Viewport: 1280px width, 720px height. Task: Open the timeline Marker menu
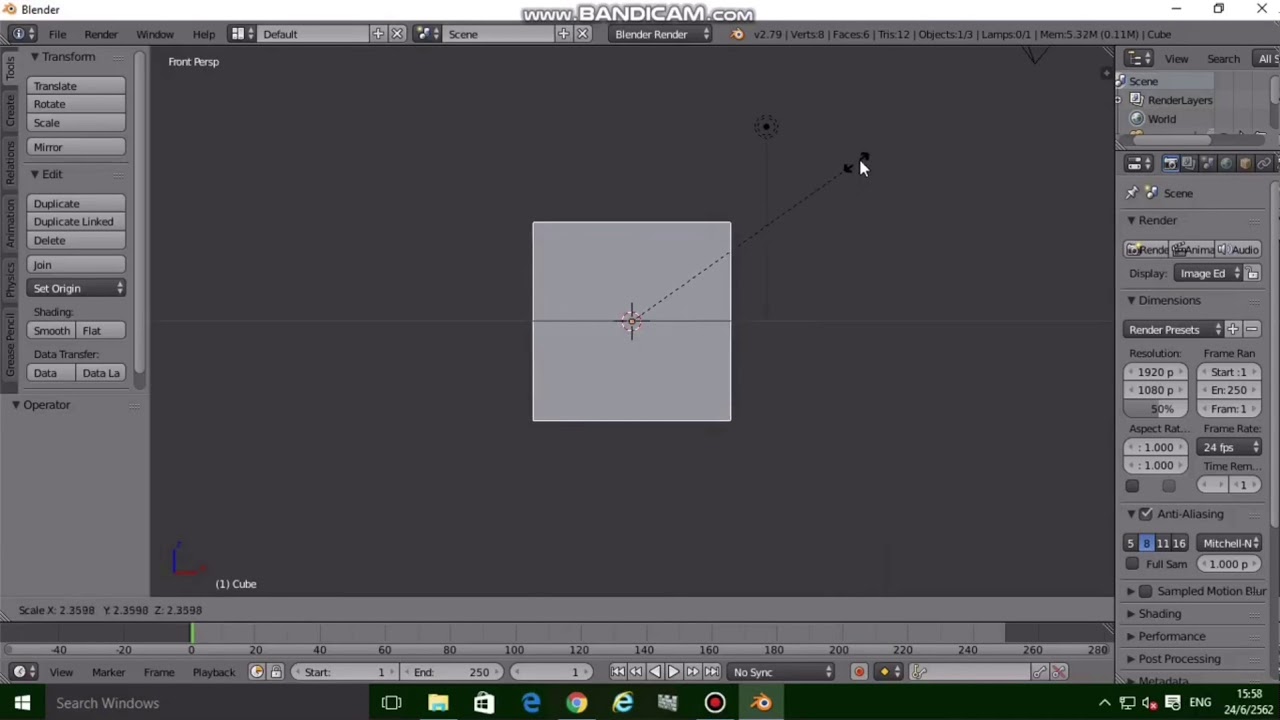click(x=108, y=672)
